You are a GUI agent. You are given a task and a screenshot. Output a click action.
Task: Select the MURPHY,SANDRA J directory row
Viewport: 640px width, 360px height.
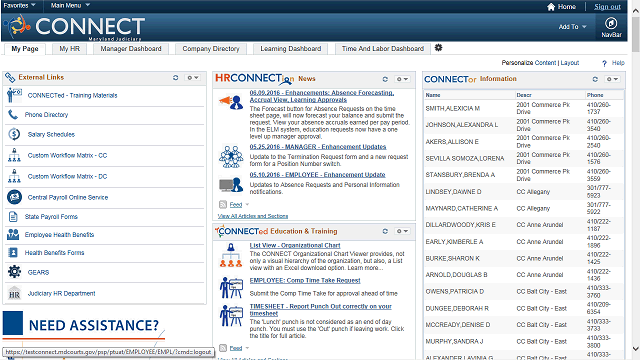[524, 341]
